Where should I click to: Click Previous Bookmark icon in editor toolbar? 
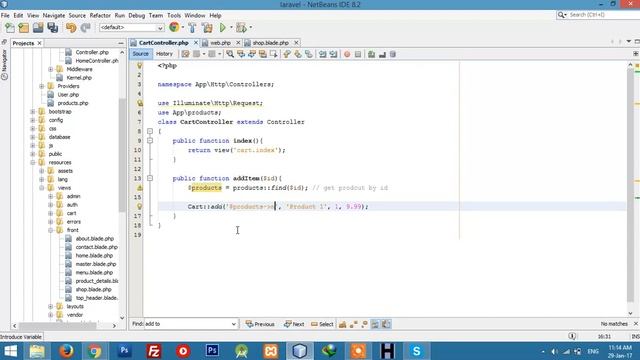tap(287, 54)
